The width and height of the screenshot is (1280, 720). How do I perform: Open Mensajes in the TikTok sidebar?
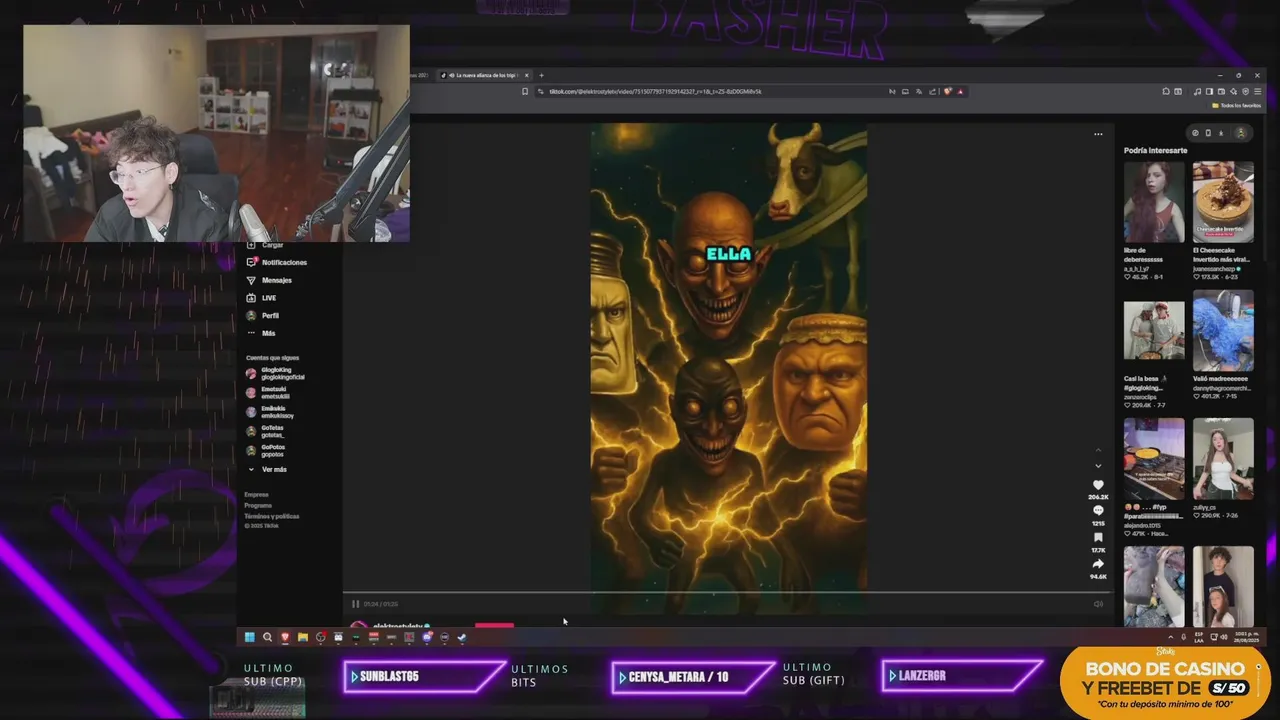[x=269, y=280]
